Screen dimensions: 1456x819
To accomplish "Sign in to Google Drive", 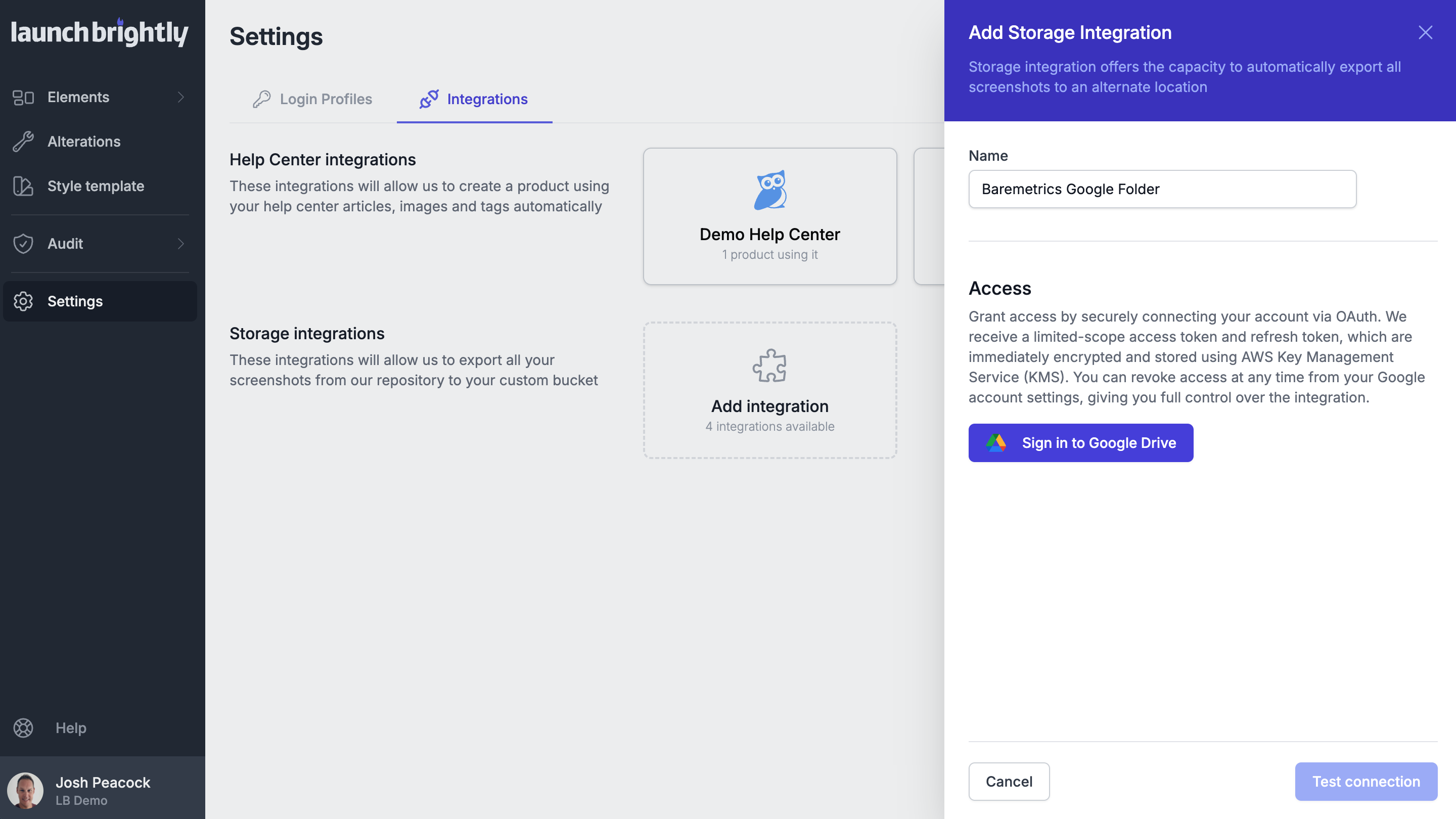I will [1080, 442].
